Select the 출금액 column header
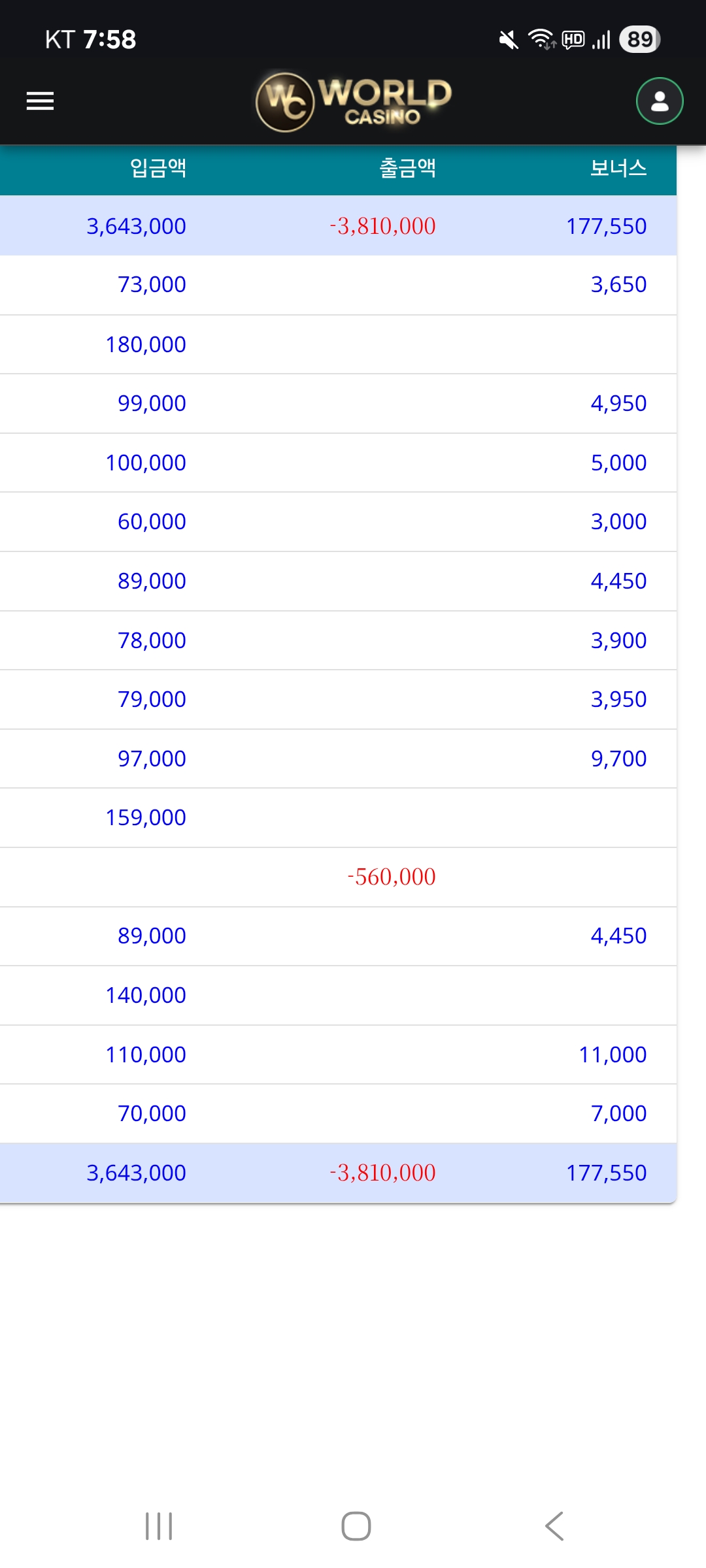Image resolution: width=706 pixels, height=1568 pixels. tap(407, 169)
